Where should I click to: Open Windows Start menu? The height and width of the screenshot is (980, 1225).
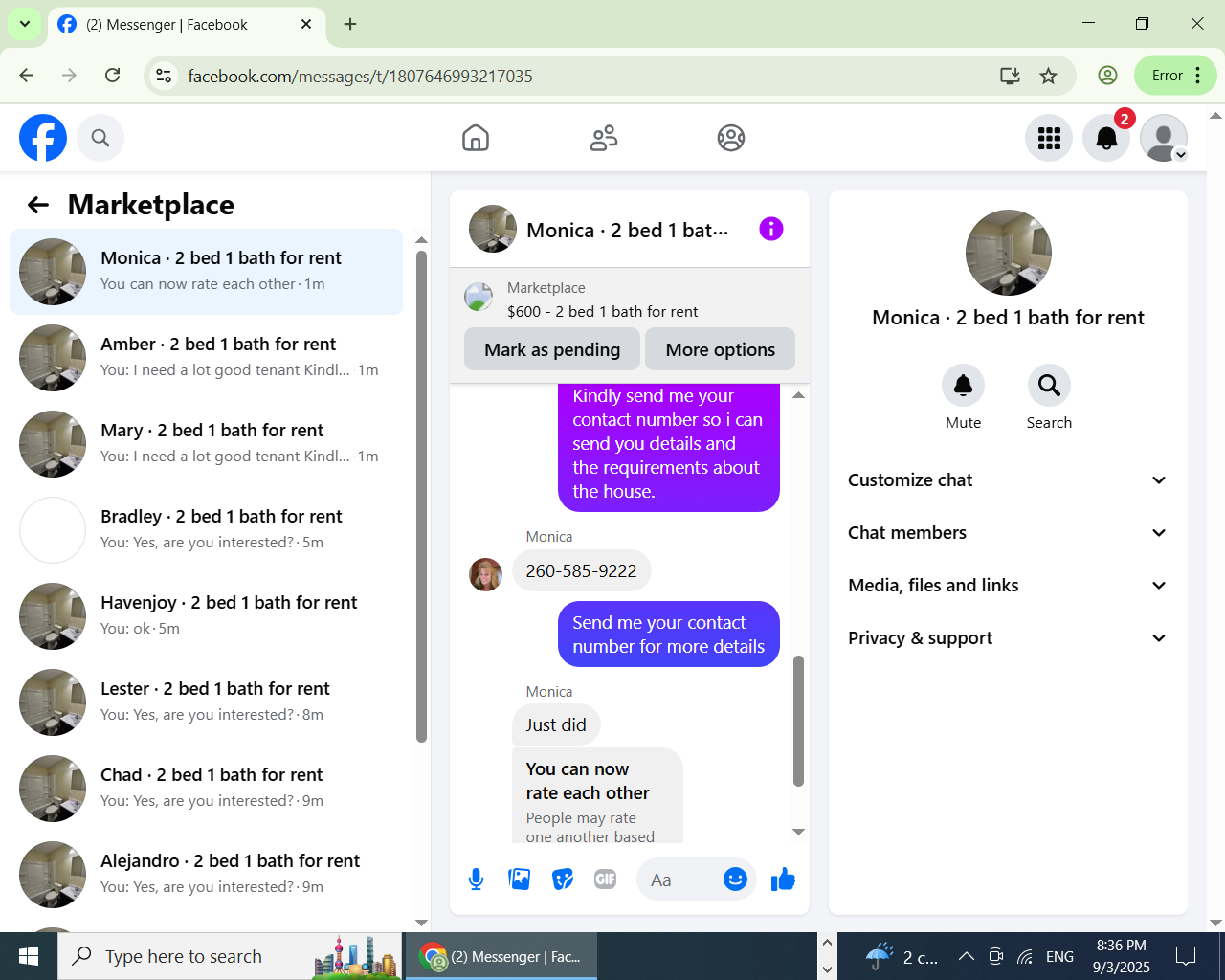click(x=29, y=956)
